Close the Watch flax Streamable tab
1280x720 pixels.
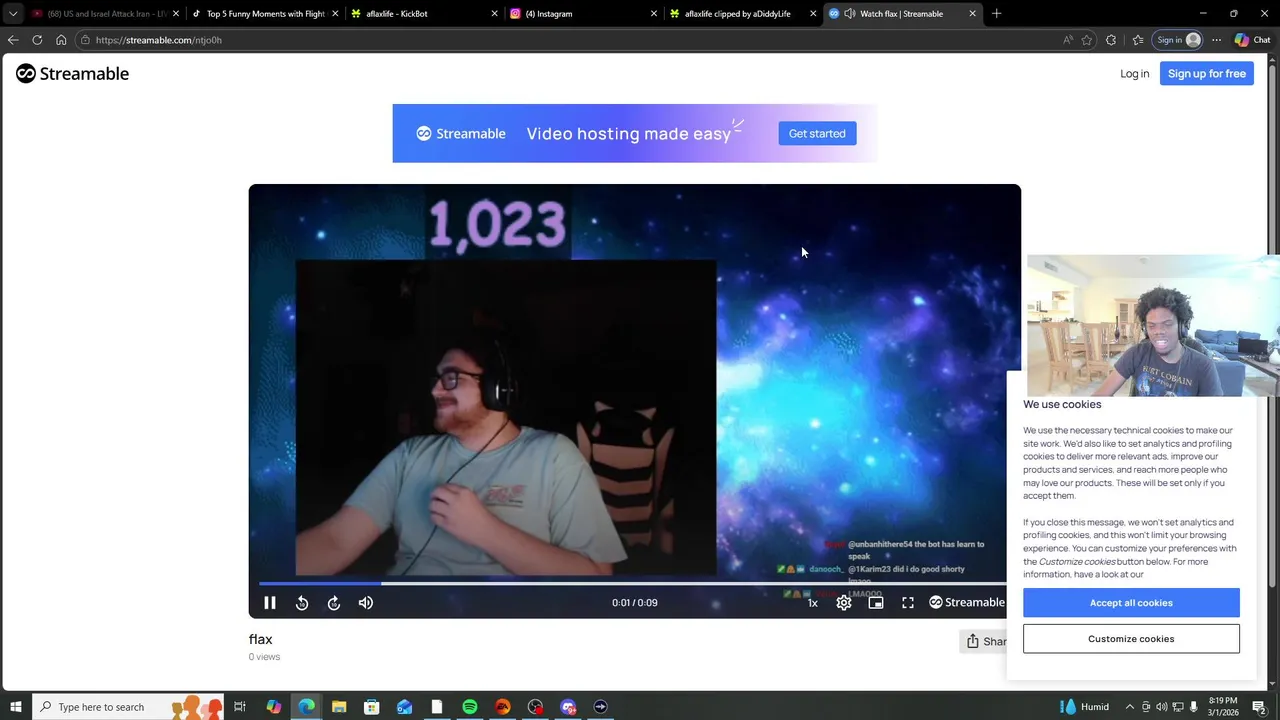click(x=972, y=14)
